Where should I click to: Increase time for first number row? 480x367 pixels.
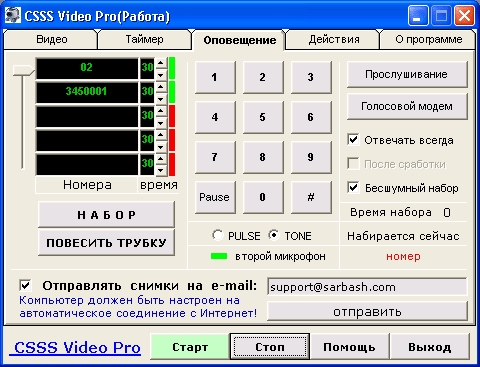tap(161, 63)
